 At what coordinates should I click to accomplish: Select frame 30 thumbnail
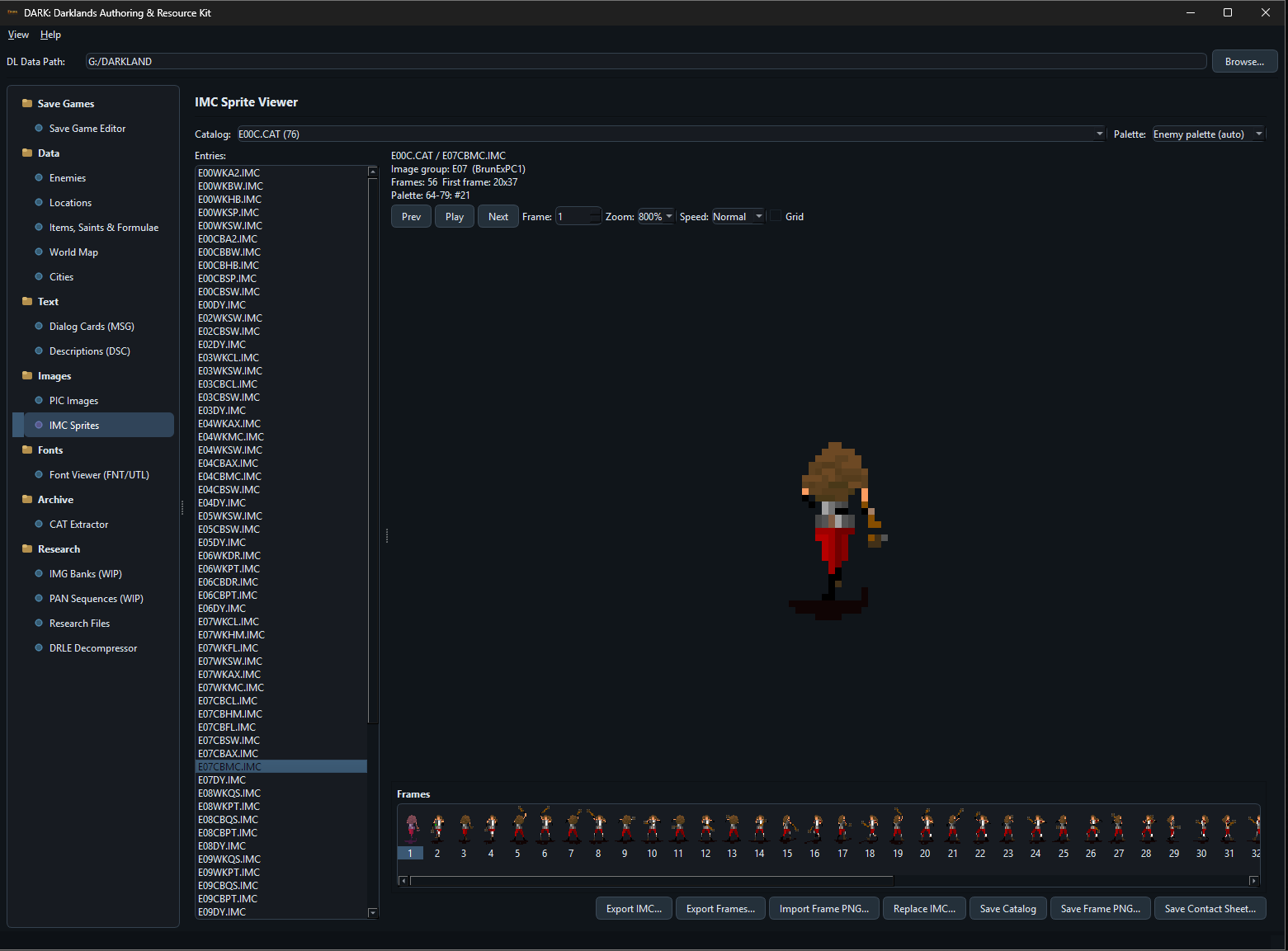tap(1201, 835)
